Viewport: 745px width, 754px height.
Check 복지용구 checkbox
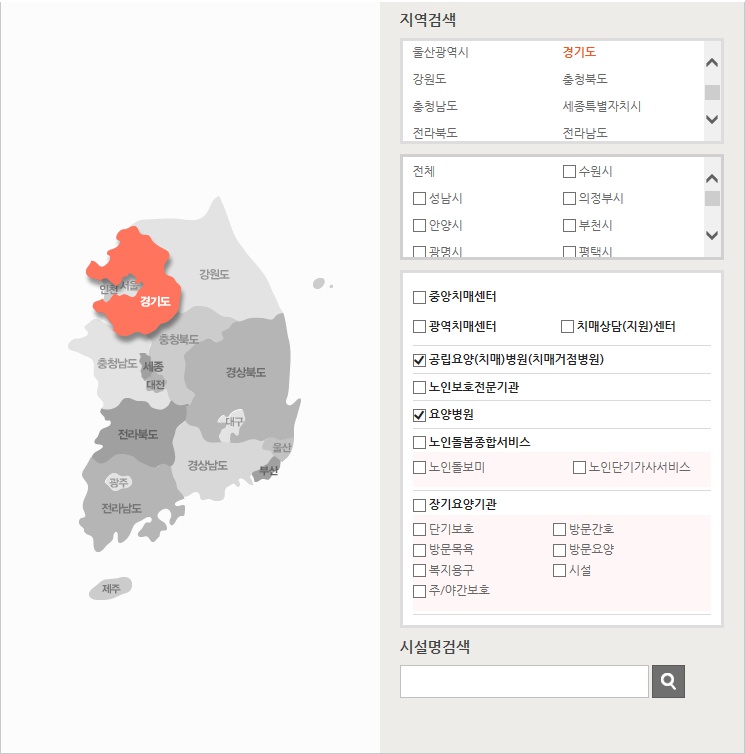pyautogui.click(x=419, y=570)
